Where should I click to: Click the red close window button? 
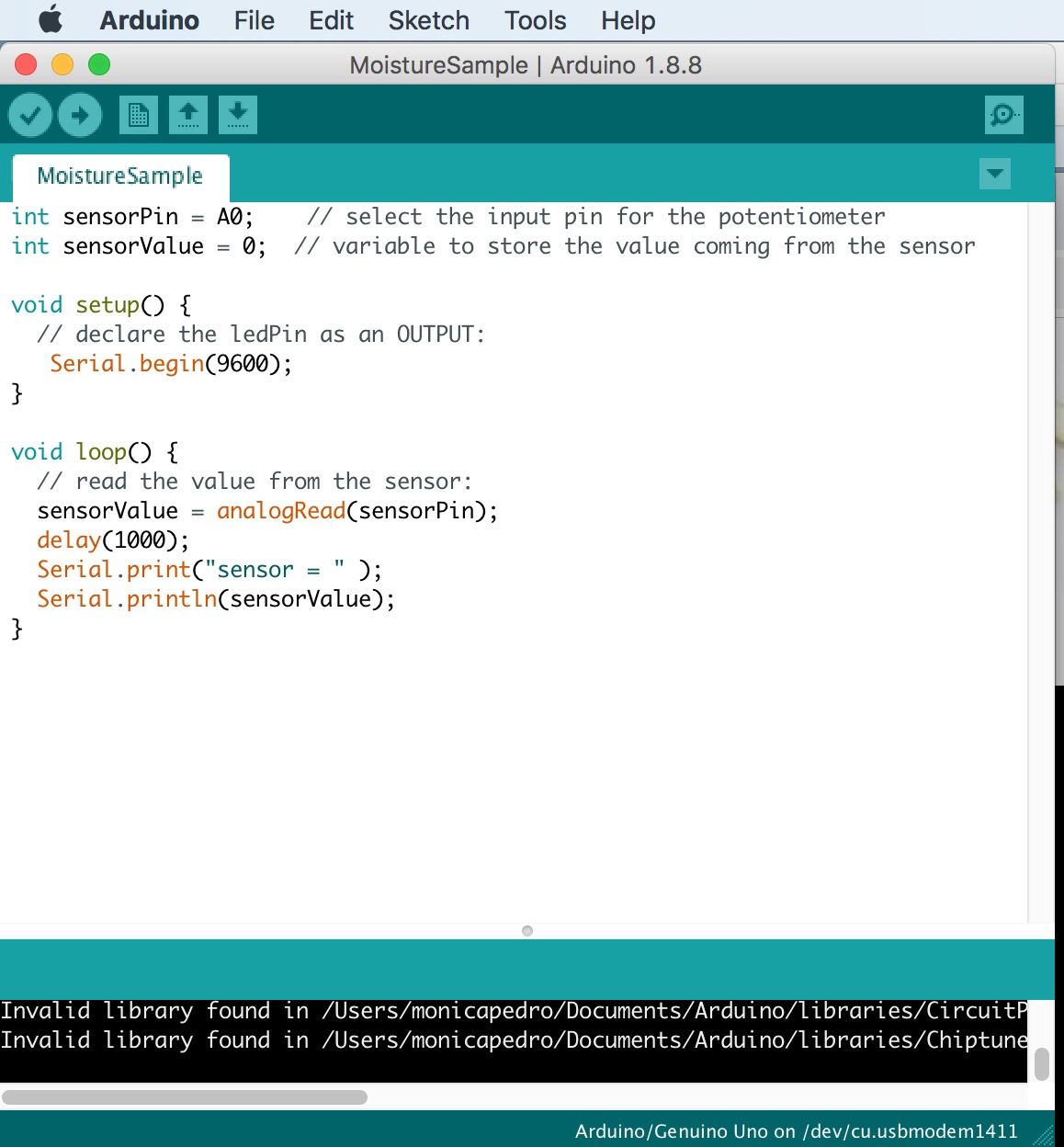[x=26, y=64]
